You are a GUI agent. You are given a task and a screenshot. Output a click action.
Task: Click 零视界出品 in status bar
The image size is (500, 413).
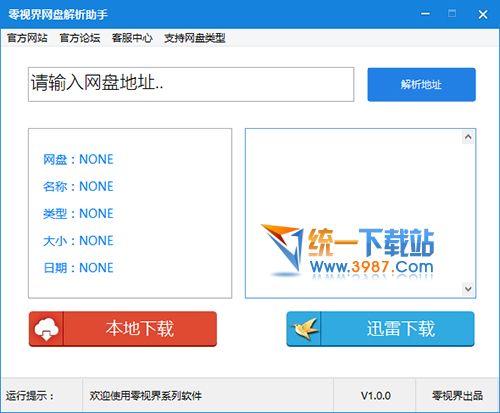[457, 396]
